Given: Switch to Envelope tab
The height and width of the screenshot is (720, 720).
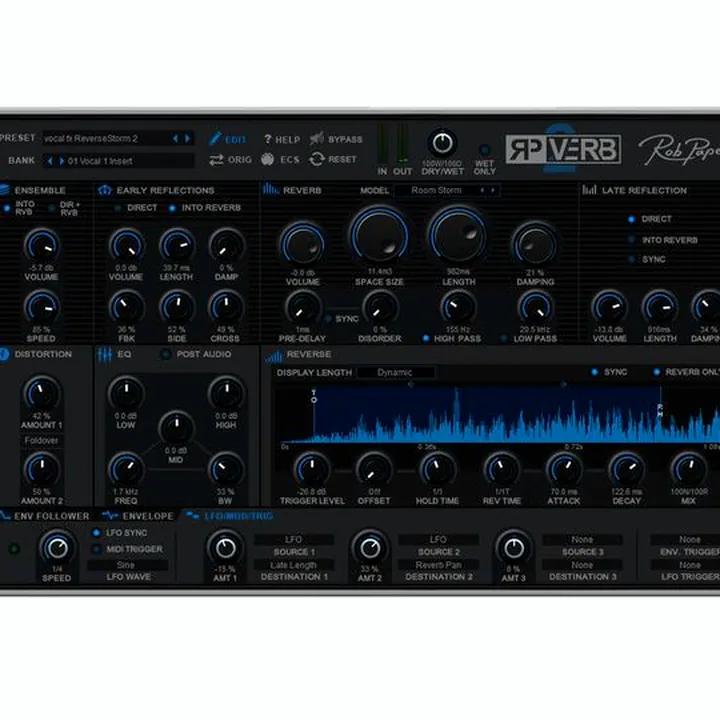Looking at the screenshot, I should [x=138, y=516].
